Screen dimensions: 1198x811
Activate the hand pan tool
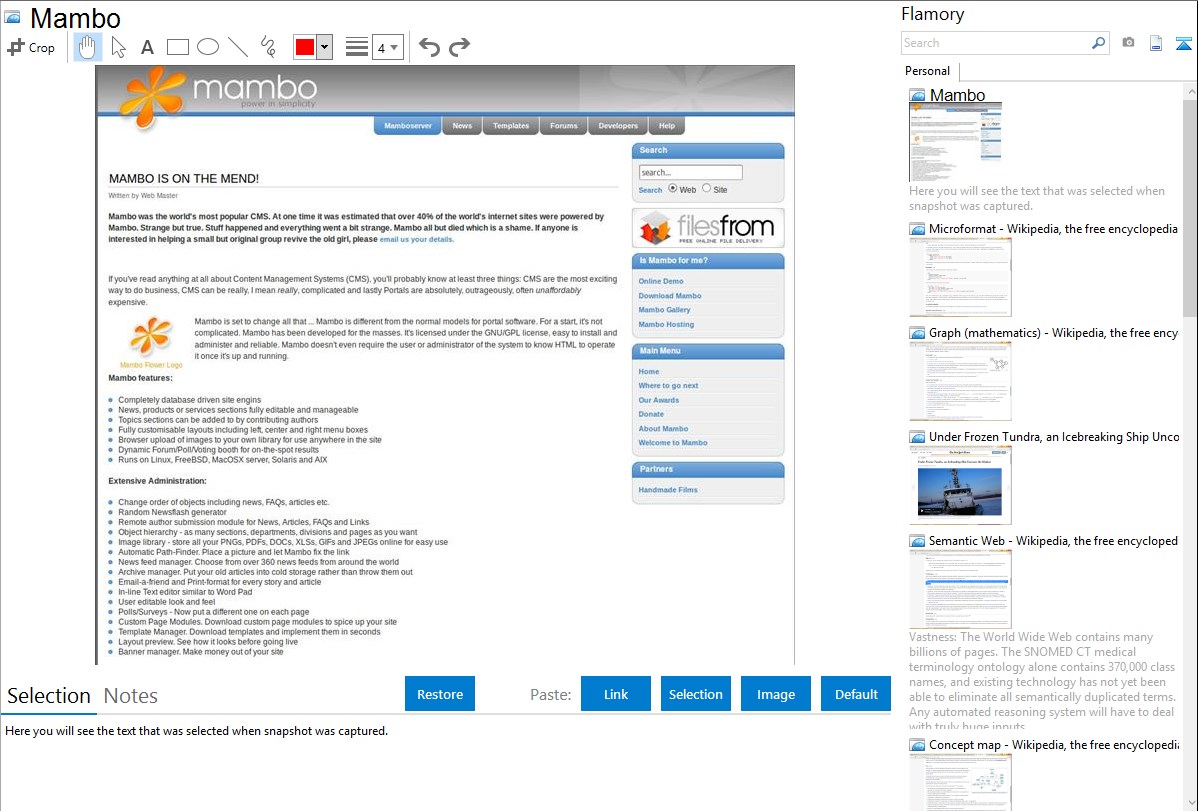click(87, 47)
